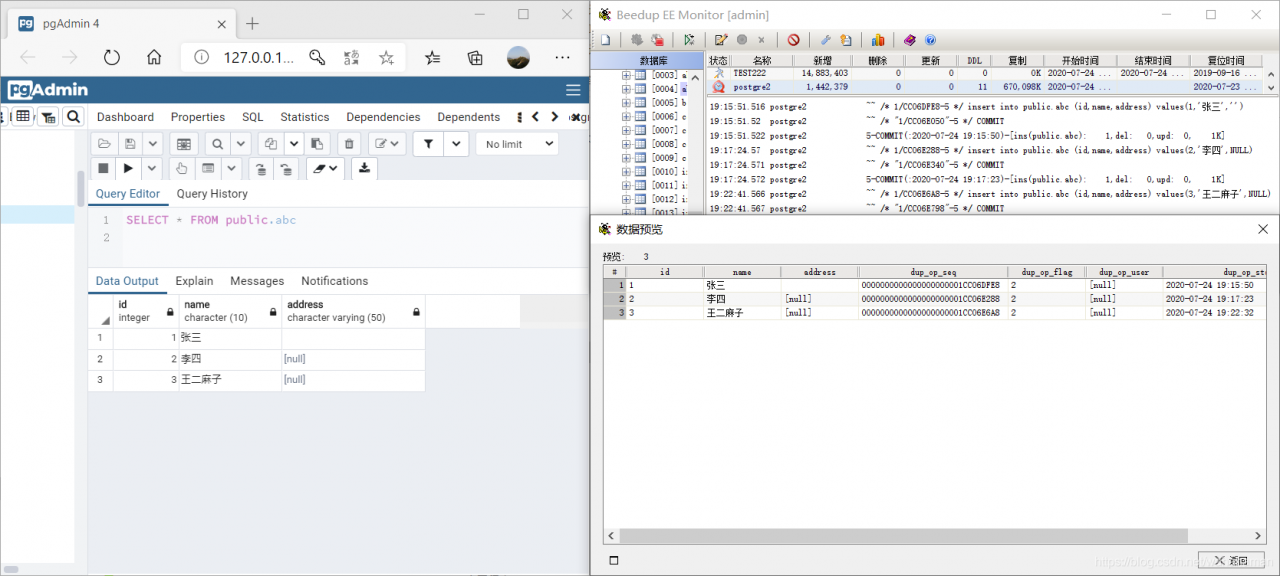
Task: Click the Open File folder icon
Action: coord(103,144)
